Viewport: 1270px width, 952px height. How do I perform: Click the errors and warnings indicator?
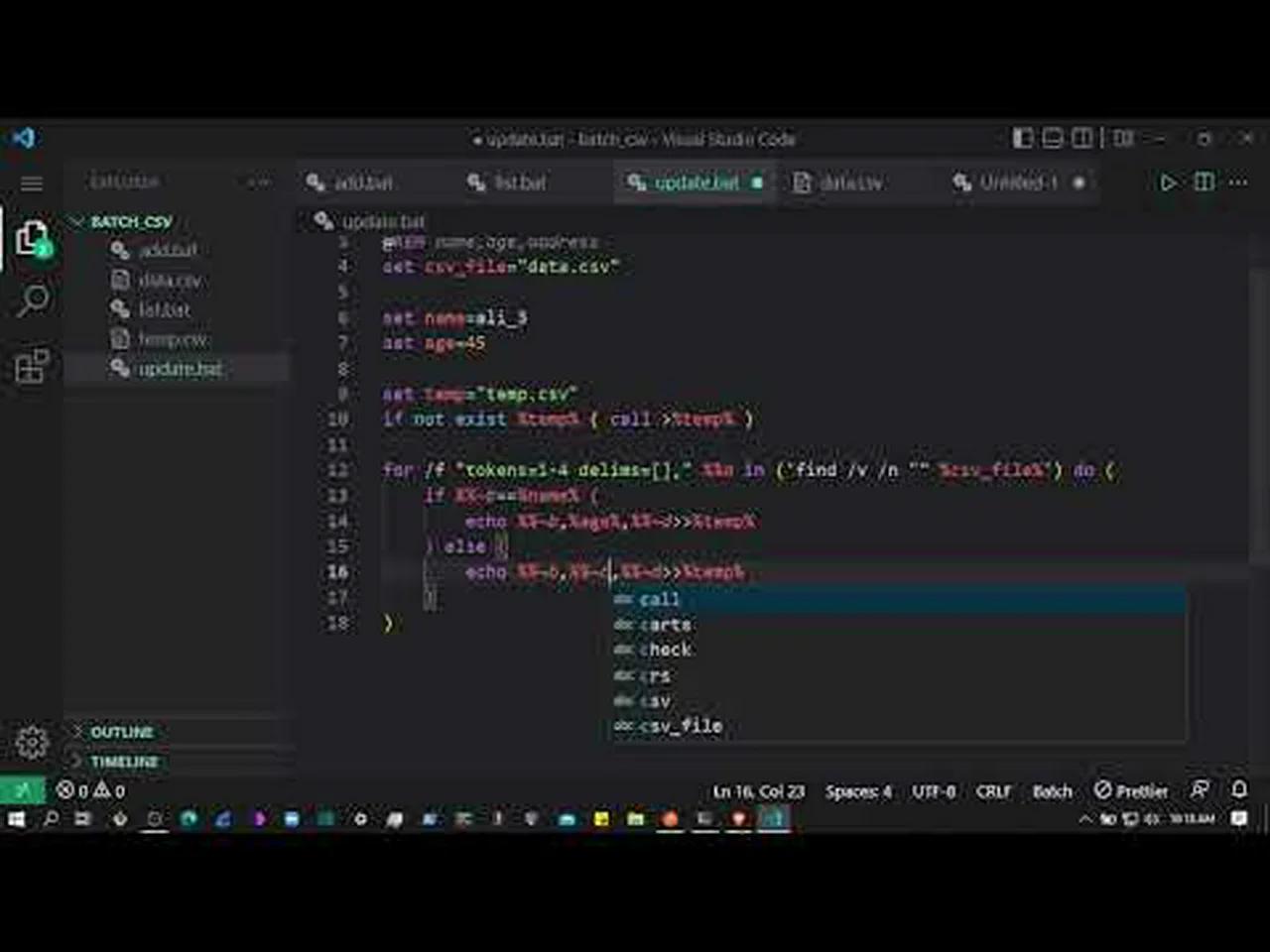87,791
